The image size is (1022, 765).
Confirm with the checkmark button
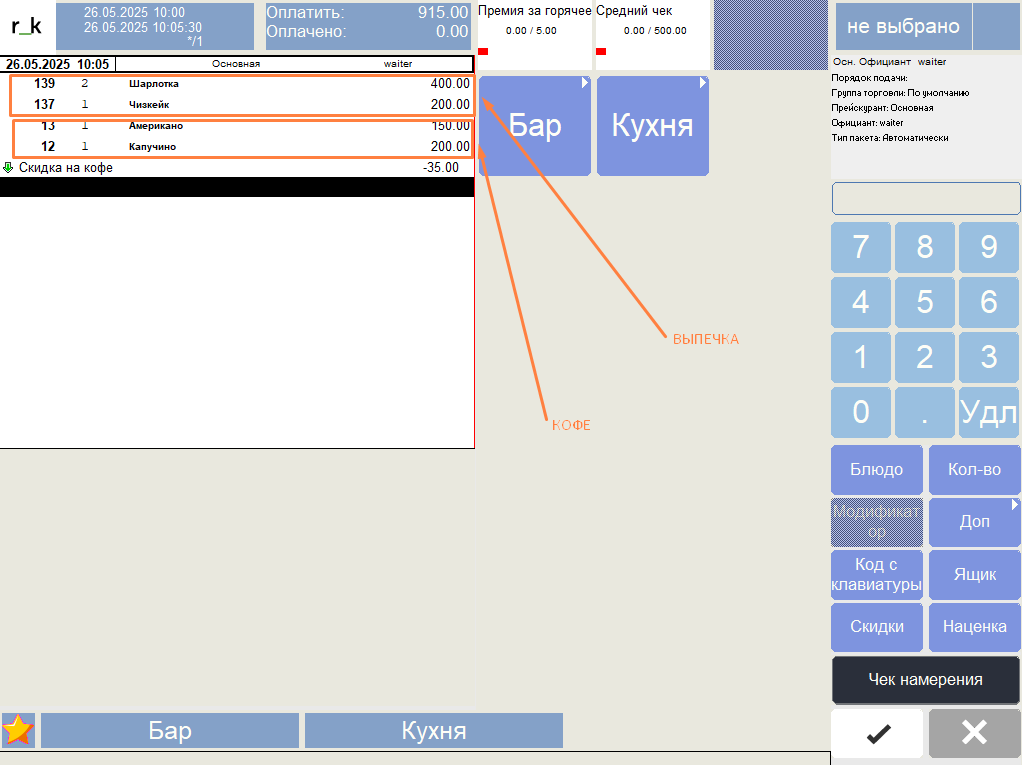[877, 733]
